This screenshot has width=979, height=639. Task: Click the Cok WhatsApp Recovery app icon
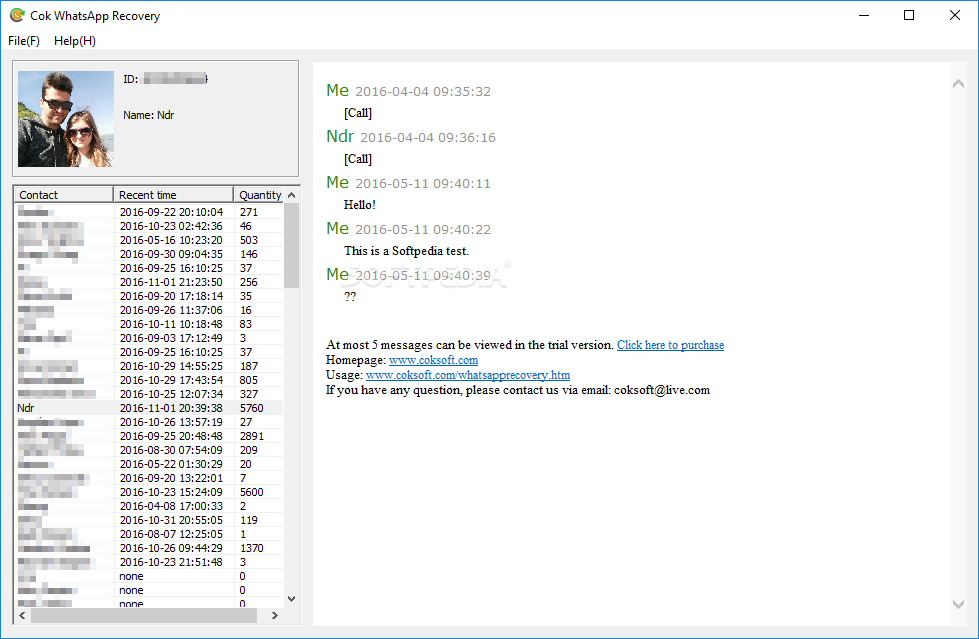(17, 15)
